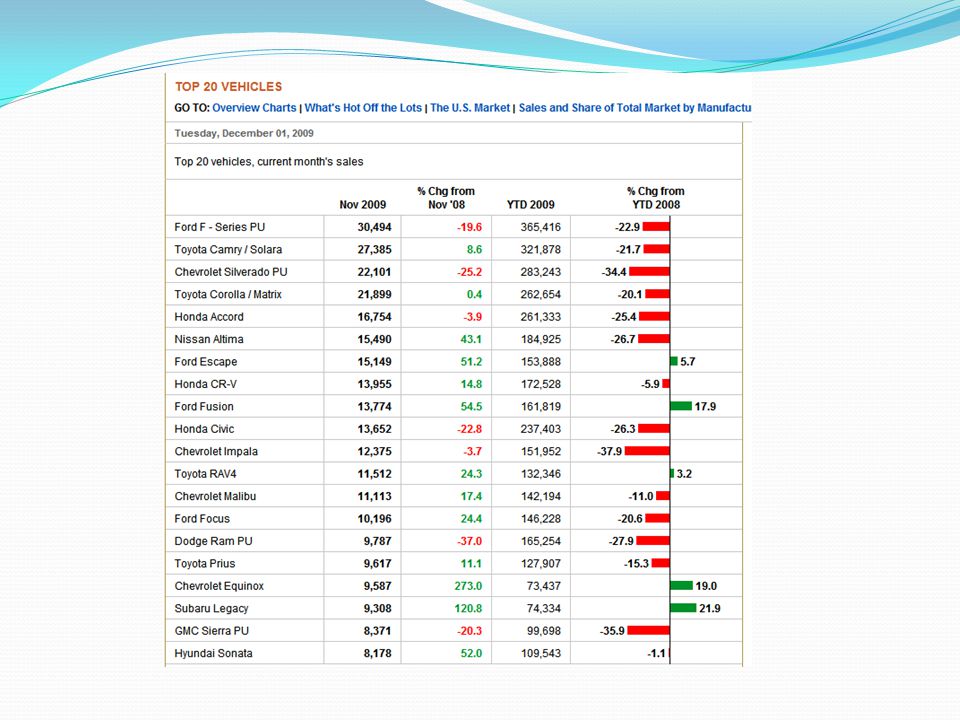Click the Honda Civic row name
This screenshot has width=960, height=720.
click(x=204, y=429)
